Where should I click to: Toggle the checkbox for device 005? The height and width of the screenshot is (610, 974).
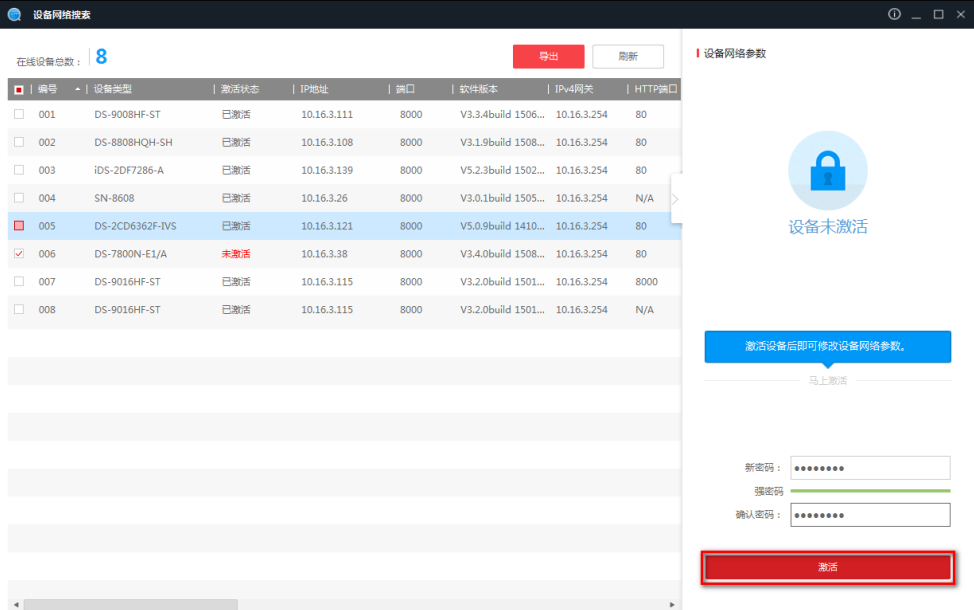point(19,225)
